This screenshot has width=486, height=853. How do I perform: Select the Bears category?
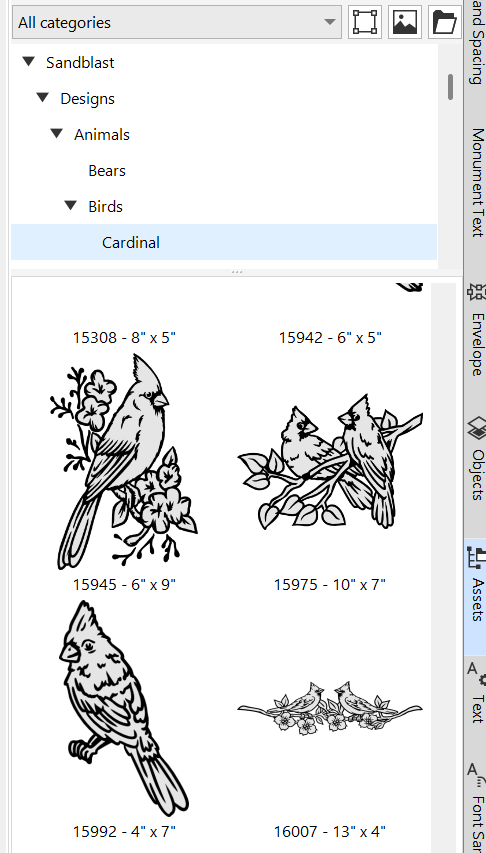tap(107, 170)
